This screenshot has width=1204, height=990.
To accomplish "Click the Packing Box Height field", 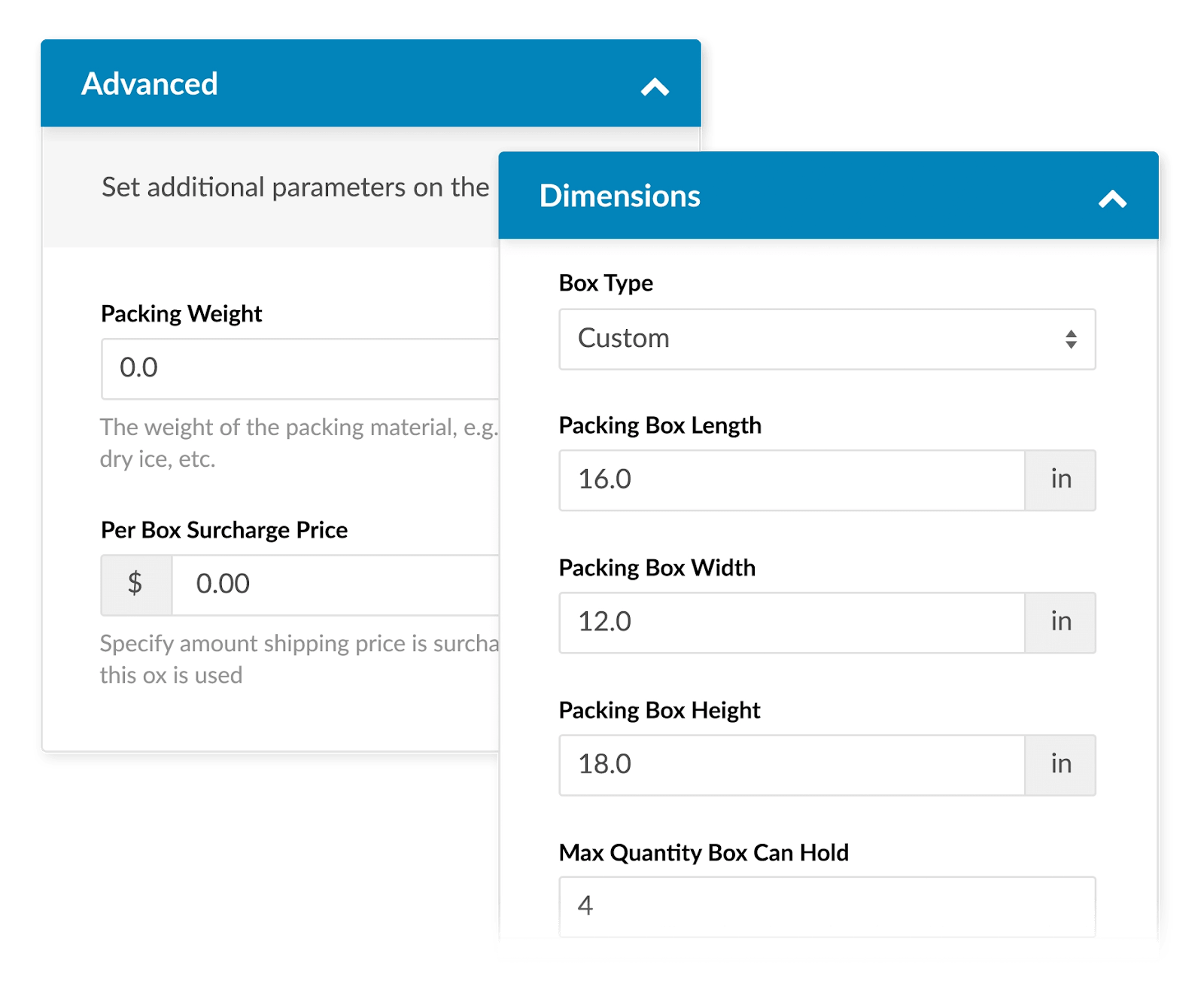I will click(x=792, y=765).
